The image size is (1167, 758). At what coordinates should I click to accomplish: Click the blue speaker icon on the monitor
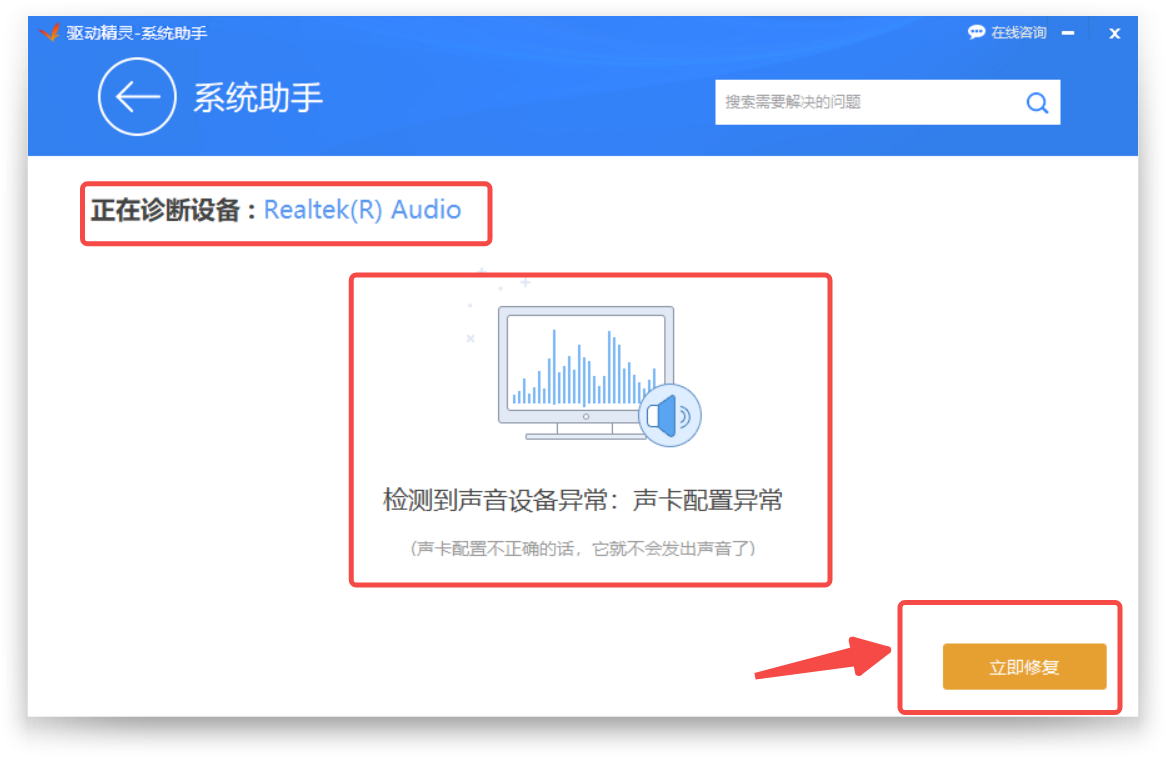[669, 414]
